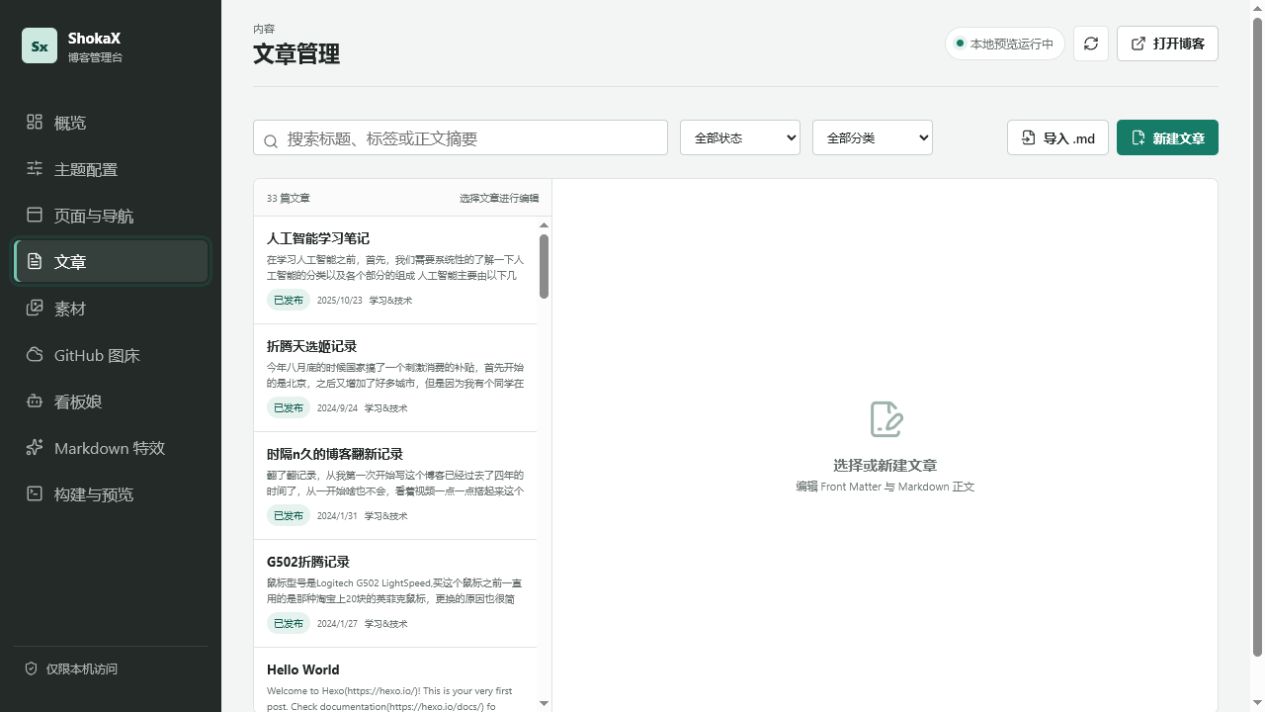Screen dimensions: 1265x712
Task: Open Markdown 特效 page
Action: pyautogui.click(x=111, y=448)
